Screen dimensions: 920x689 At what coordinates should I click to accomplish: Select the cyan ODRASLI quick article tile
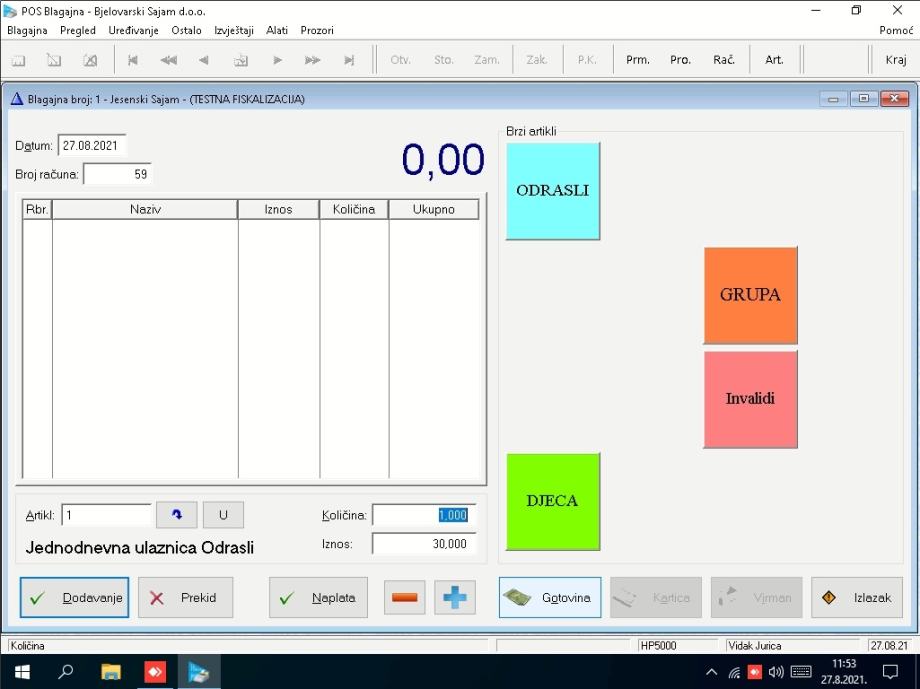(553, 191)
